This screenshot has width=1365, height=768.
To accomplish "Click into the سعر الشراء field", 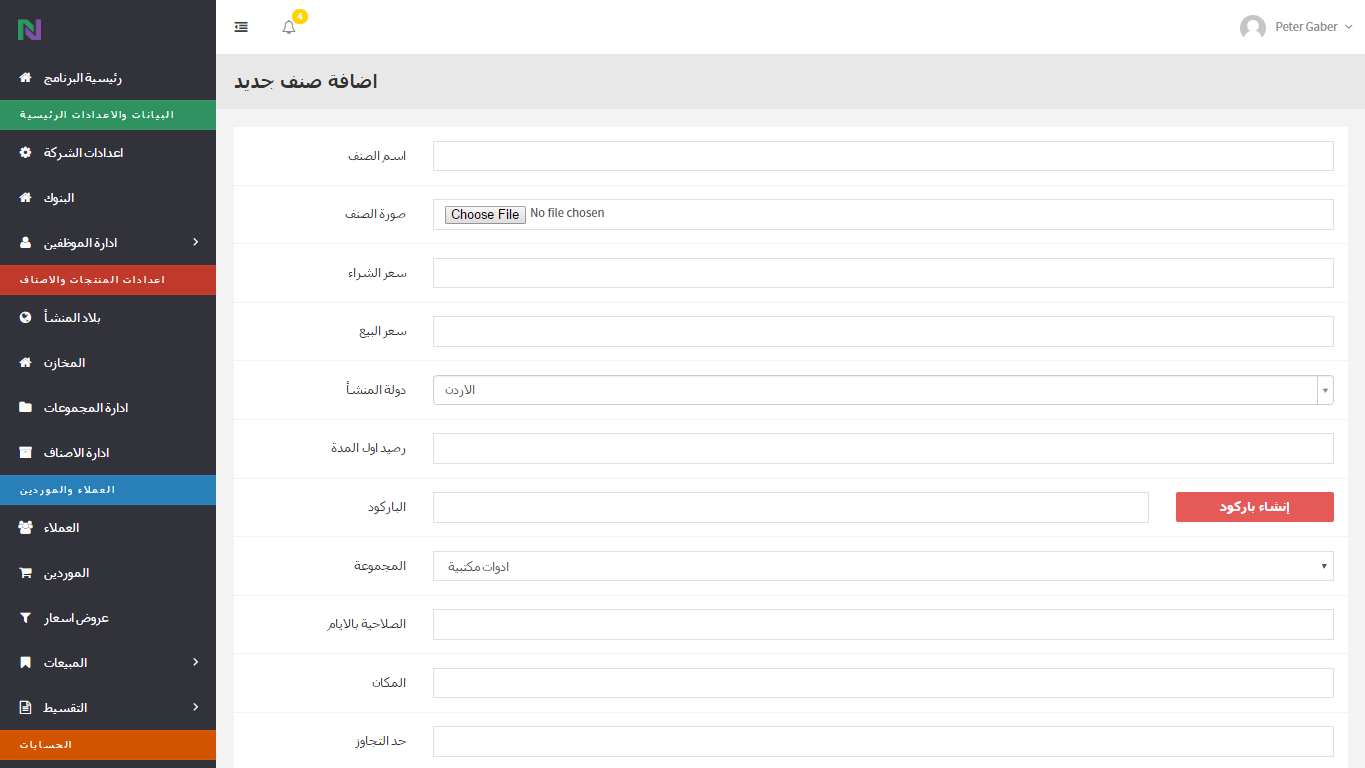I will [x=883, y=273].
